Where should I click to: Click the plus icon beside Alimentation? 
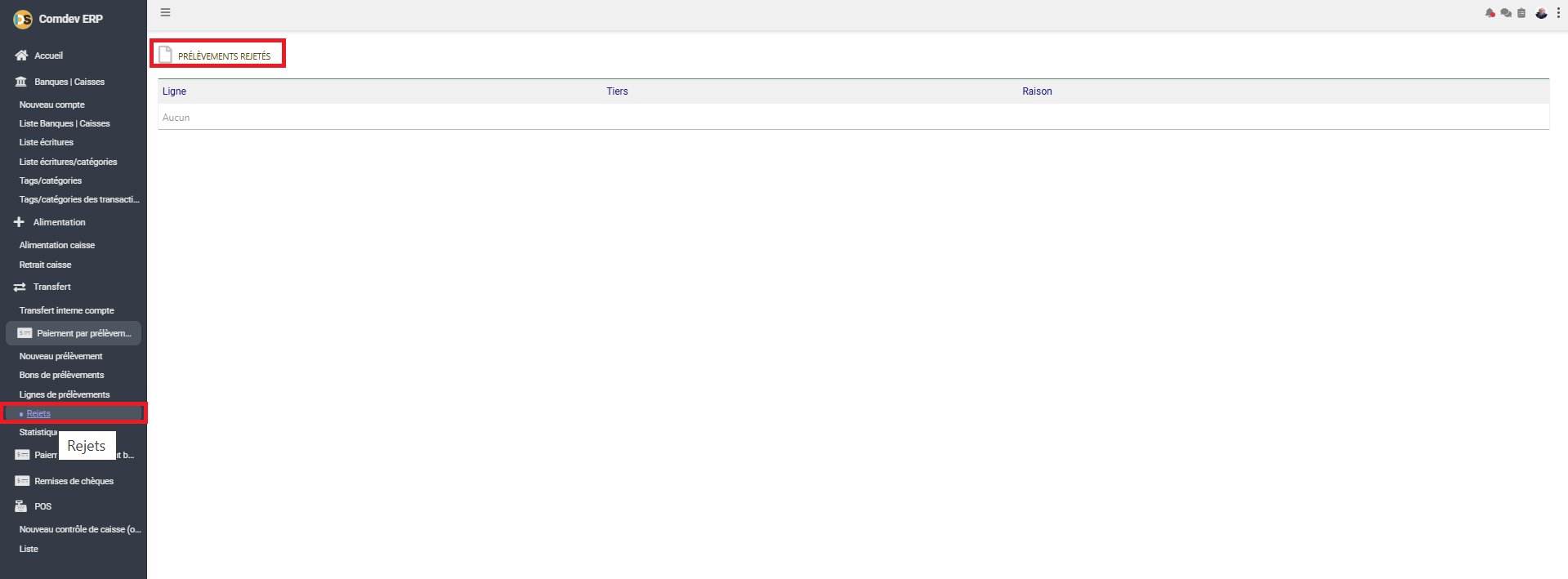pyautogui.click(x=20, y=222)
